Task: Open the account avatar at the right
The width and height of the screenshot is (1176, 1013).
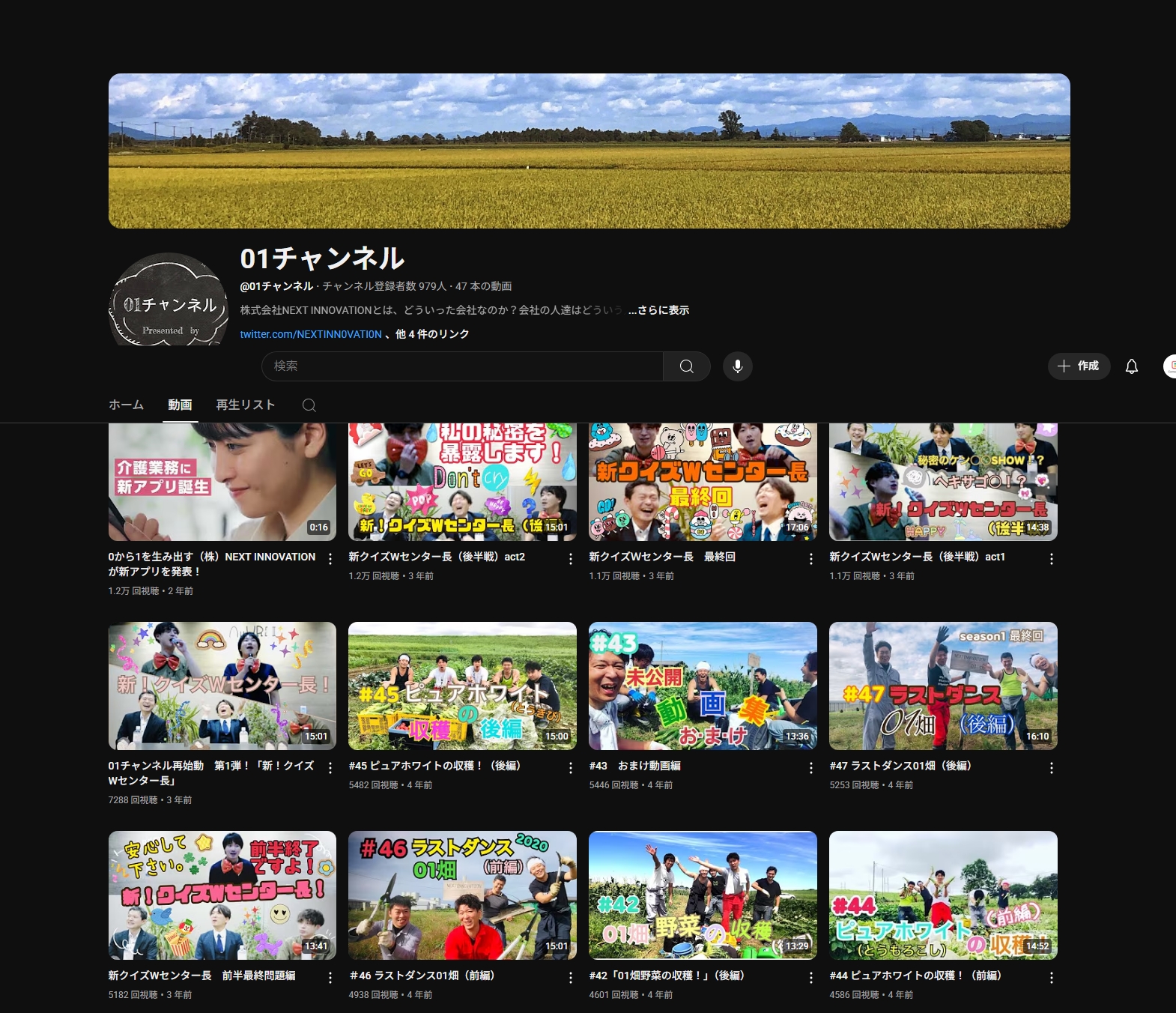Action: tap(1169, 366)
